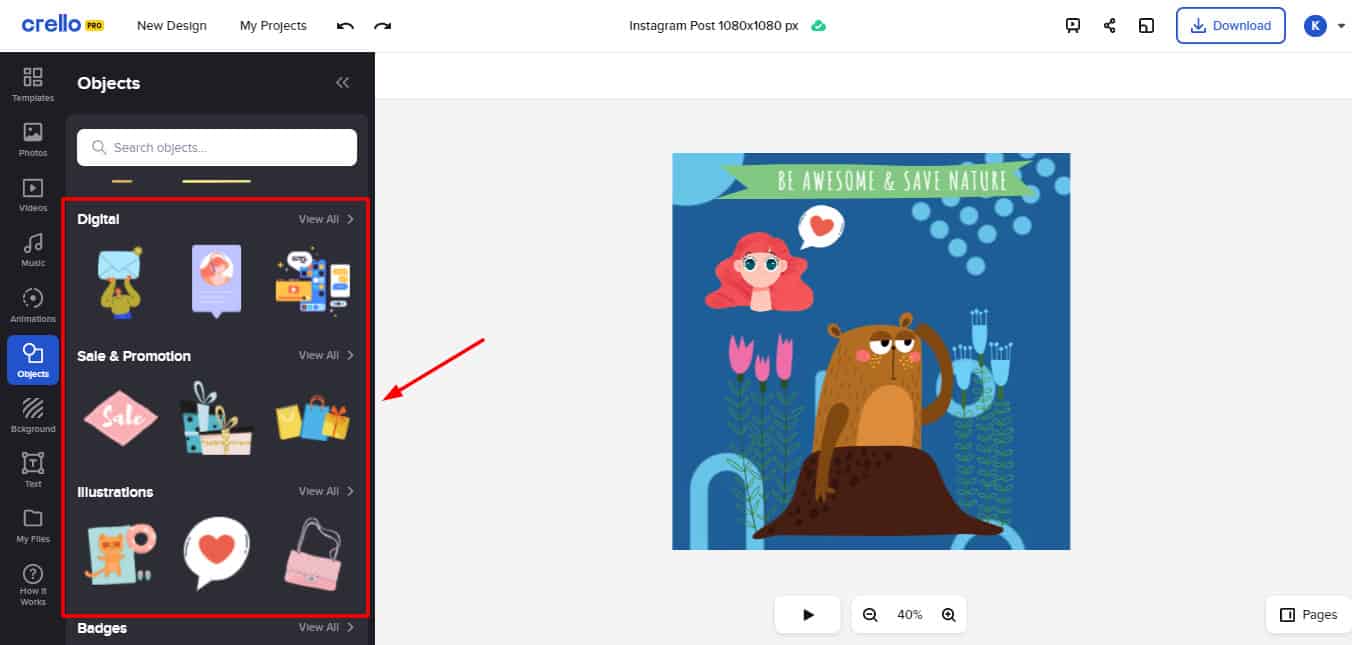This screenshot has height=645, width=1352.
Task: Click the undo arrow icon
Action: 345,26
